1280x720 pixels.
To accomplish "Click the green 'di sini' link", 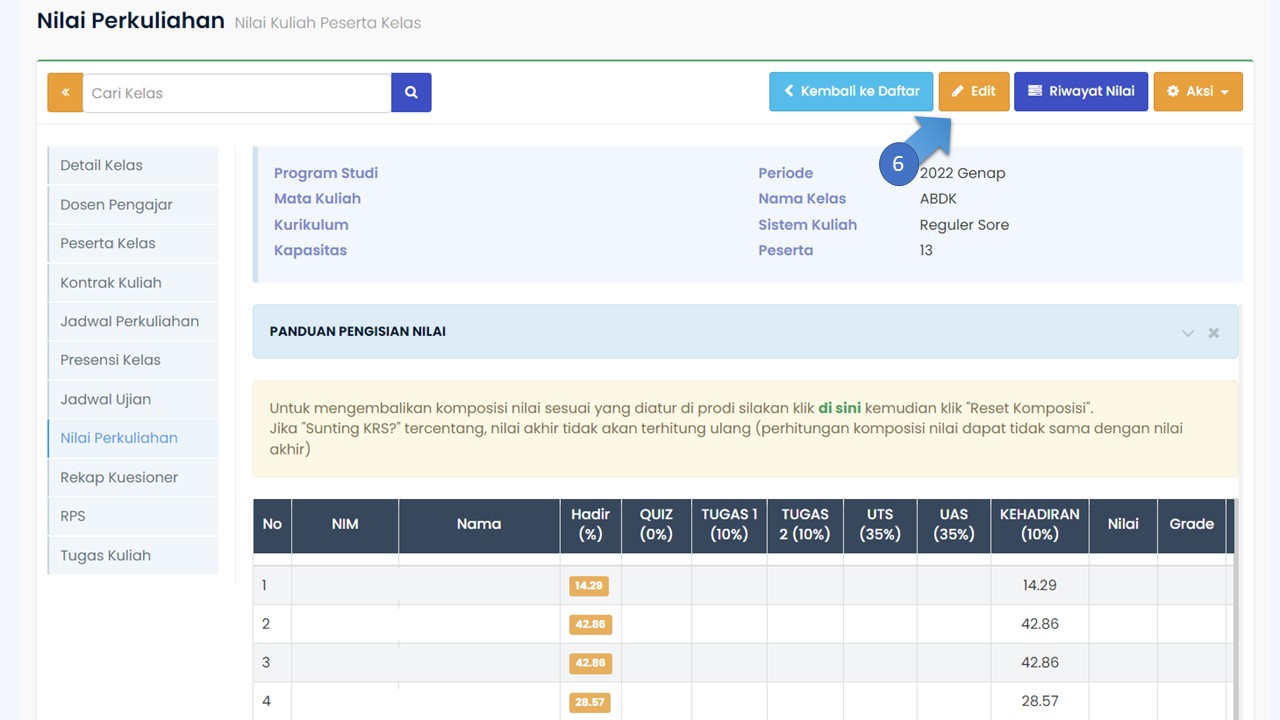I will click(839, 408).
